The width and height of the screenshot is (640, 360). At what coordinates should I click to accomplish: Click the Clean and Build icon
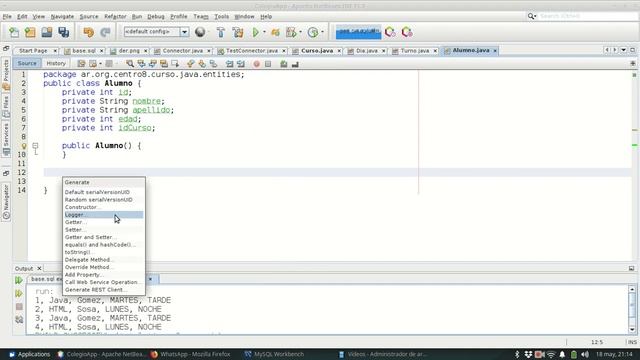(x=238, y=32)
